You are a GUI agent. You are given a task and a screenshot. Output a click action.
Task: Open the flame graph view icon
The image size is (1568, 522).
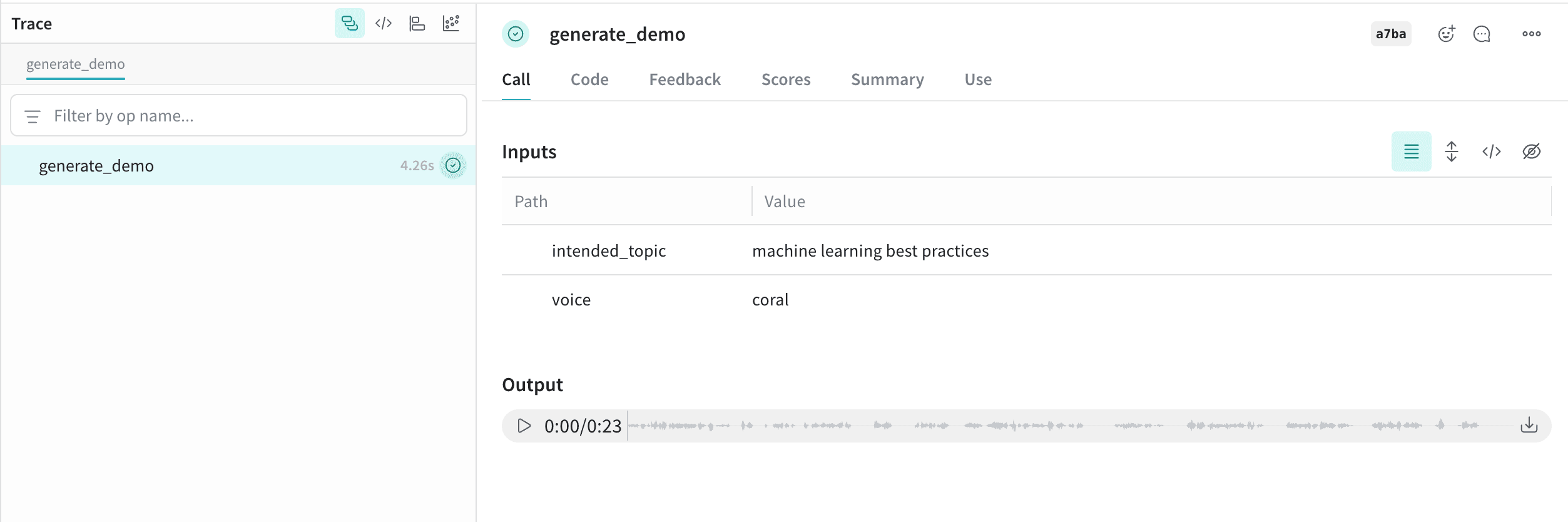[417, 24]
